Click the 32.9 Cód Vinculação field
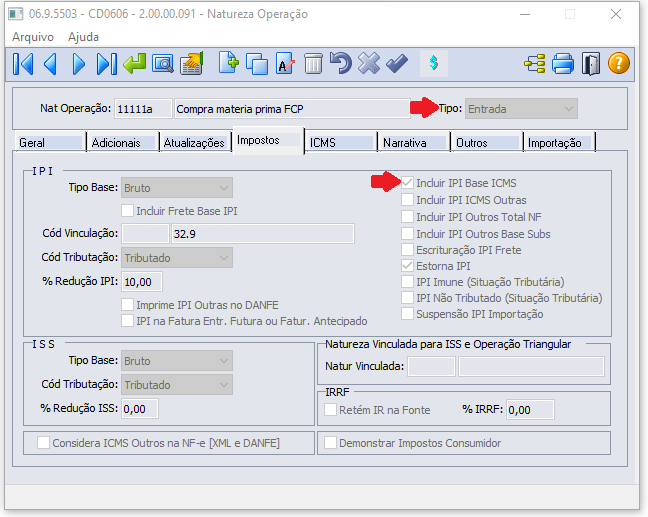 tap(263, 233)
